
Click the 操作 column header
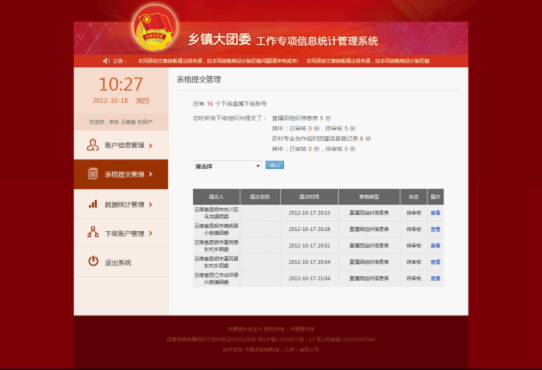click(436, 197)
